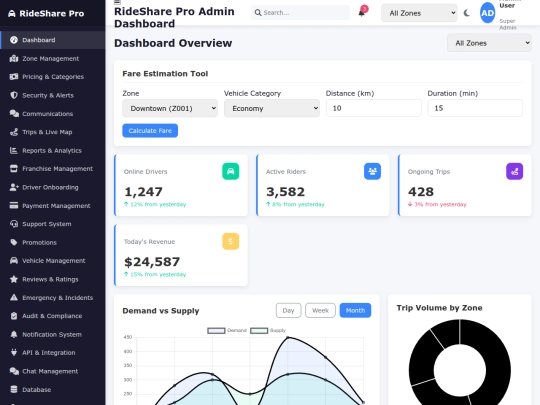The width and height of the screenshot is (540, 405).
Task: Click the Driver Onboarding user-plus icon
Action: 14,187
